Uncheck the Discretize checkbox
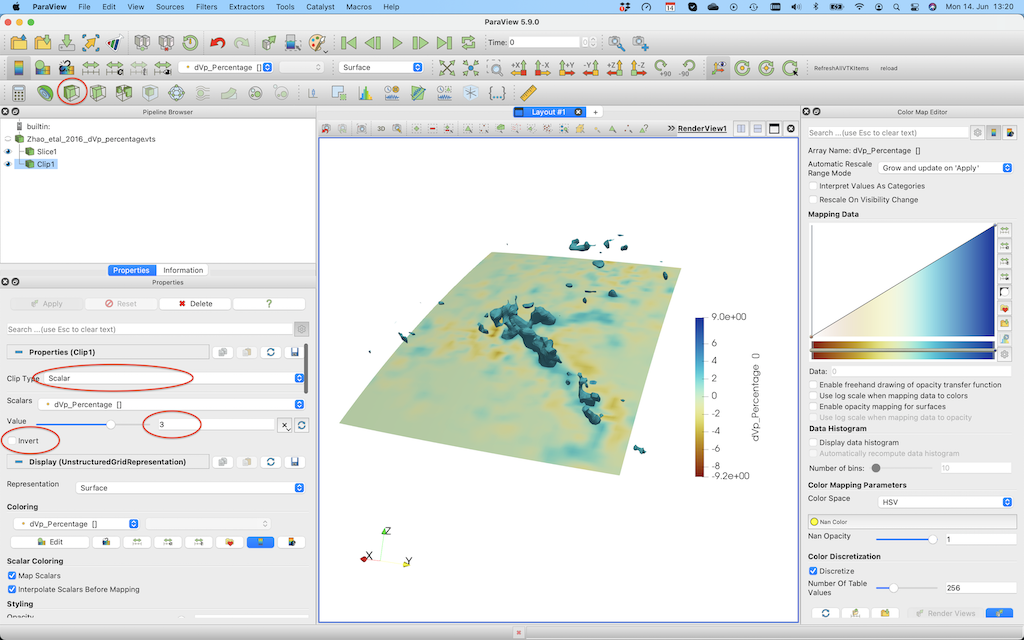The width and height of the screenshot is (1024, 640). tap(813, 571)
